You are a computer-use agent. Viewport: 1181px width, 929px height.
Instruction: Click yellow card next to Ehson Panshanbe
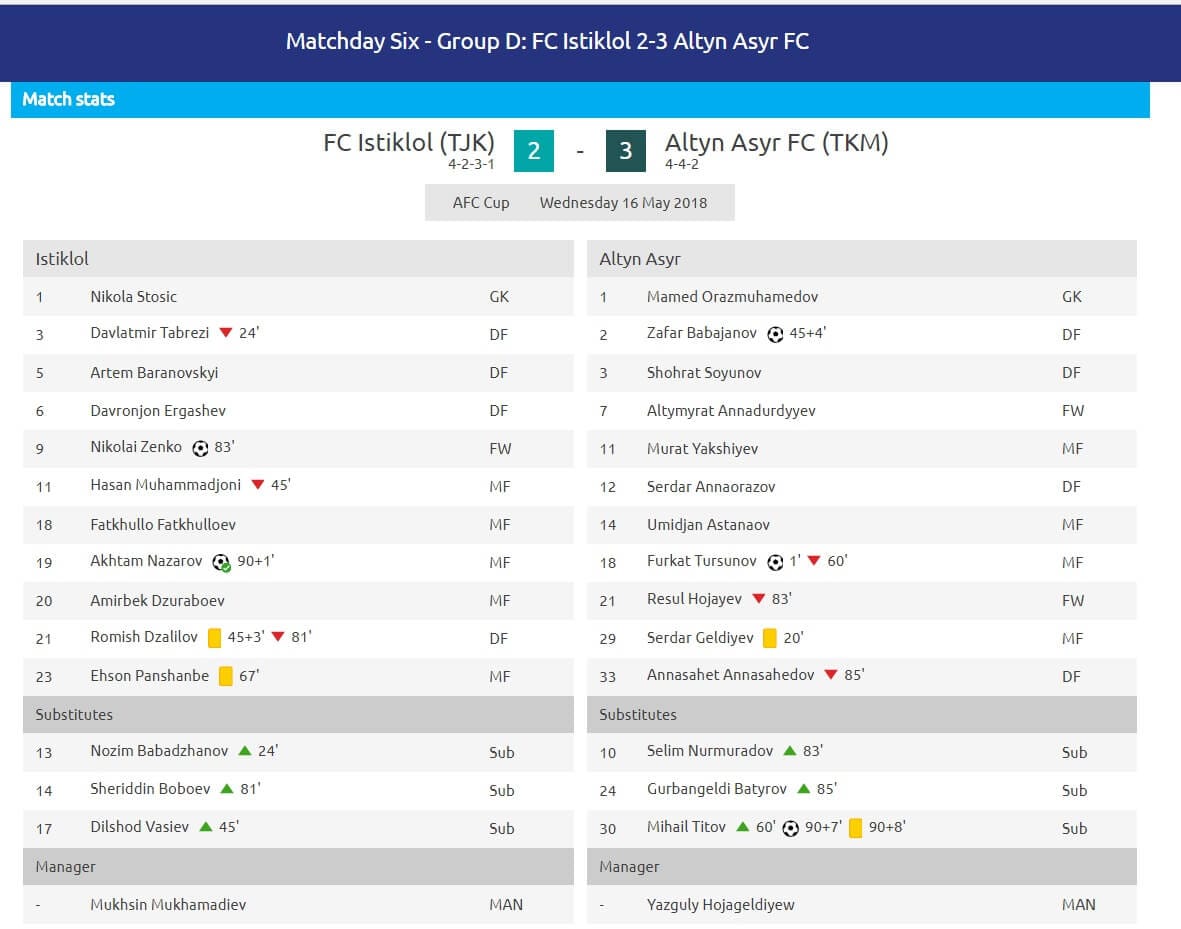225,676
